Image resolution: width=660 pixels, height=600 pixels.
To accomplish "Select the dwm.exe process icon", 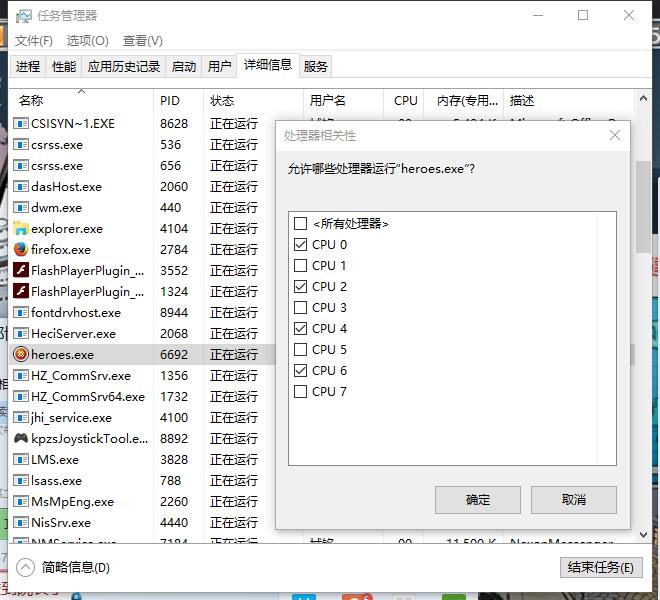I will [x=21, y=208].
